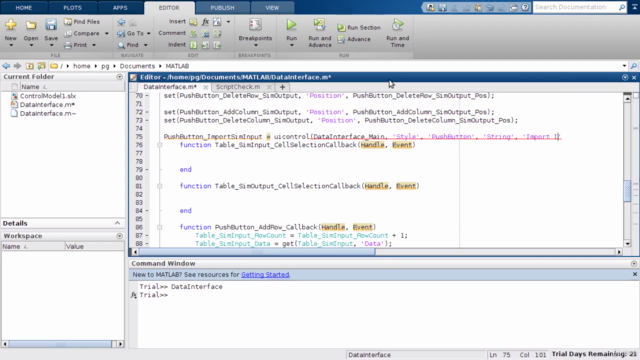Open a file using the Open folder icon

31,25
